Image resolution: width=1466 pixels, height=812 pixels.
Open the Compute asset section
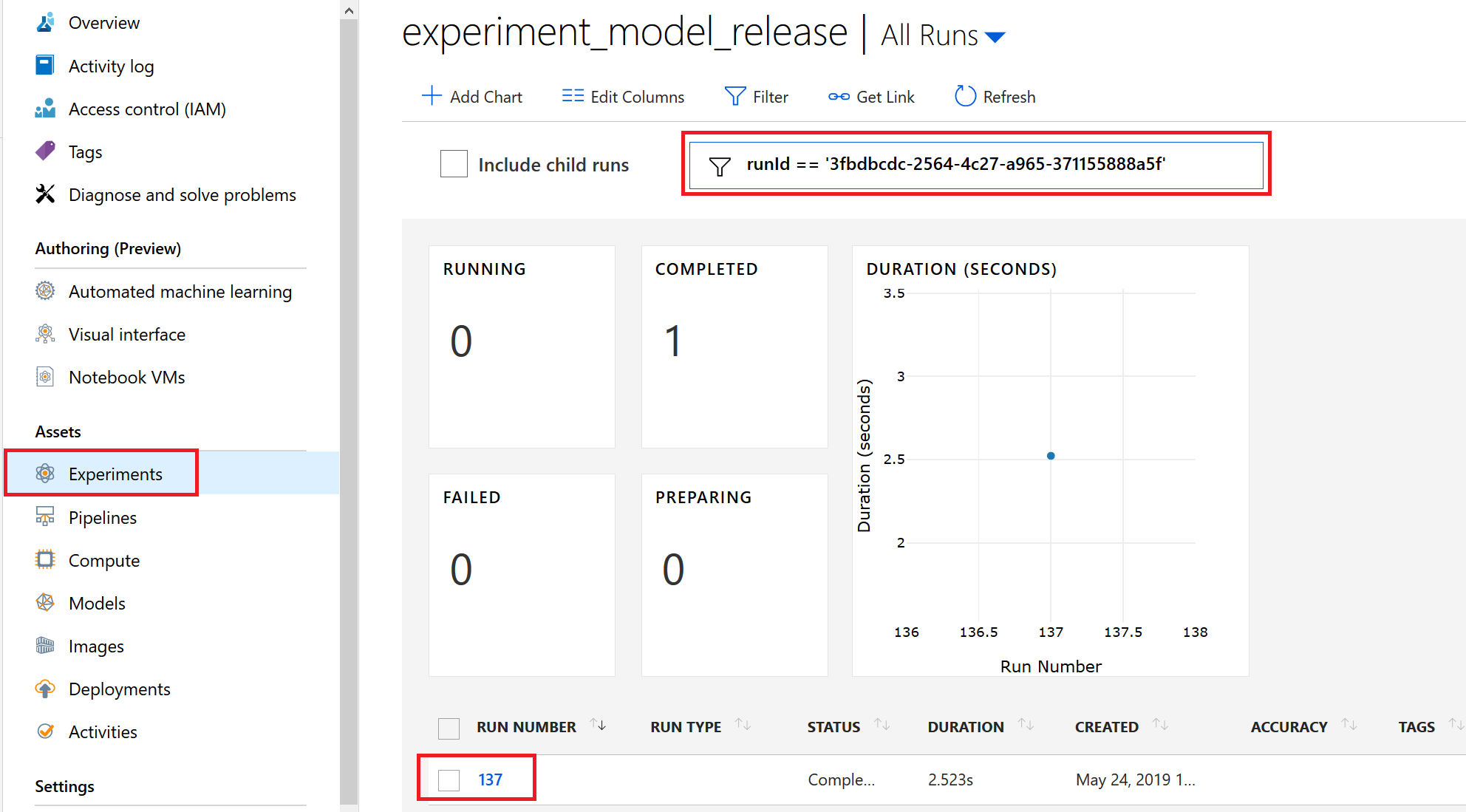click(103, 561)
